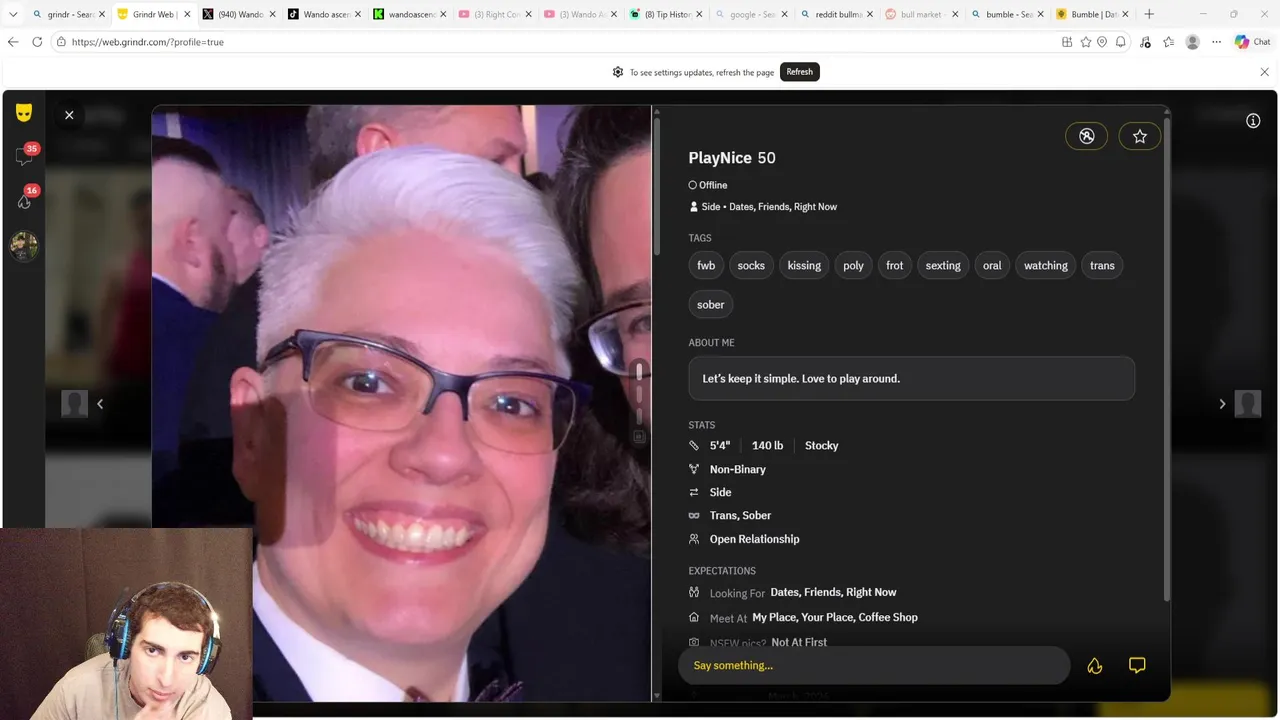The height and width of the screenshot is (720, 1280).
Task: Open location permission icon in address bar
Action: tap(1102, 42)
